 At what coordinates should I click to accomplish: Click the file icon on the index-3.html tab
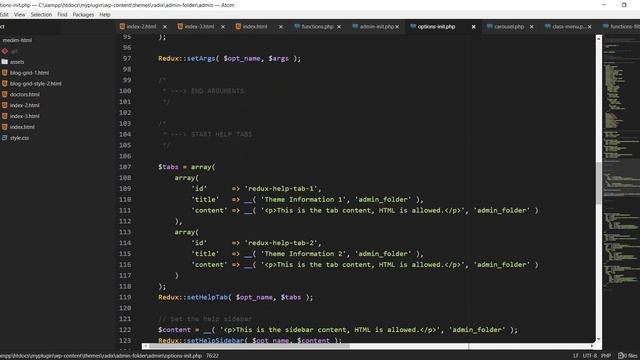tap(180, 27)
